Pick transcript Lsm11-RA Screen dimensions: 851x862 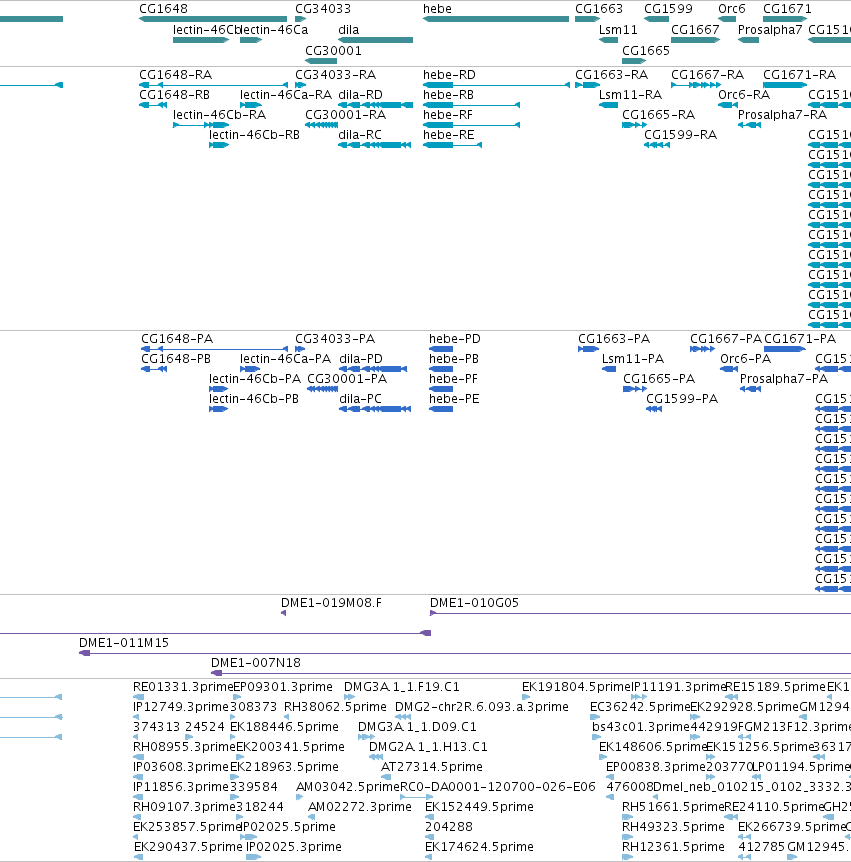point(630,95)
